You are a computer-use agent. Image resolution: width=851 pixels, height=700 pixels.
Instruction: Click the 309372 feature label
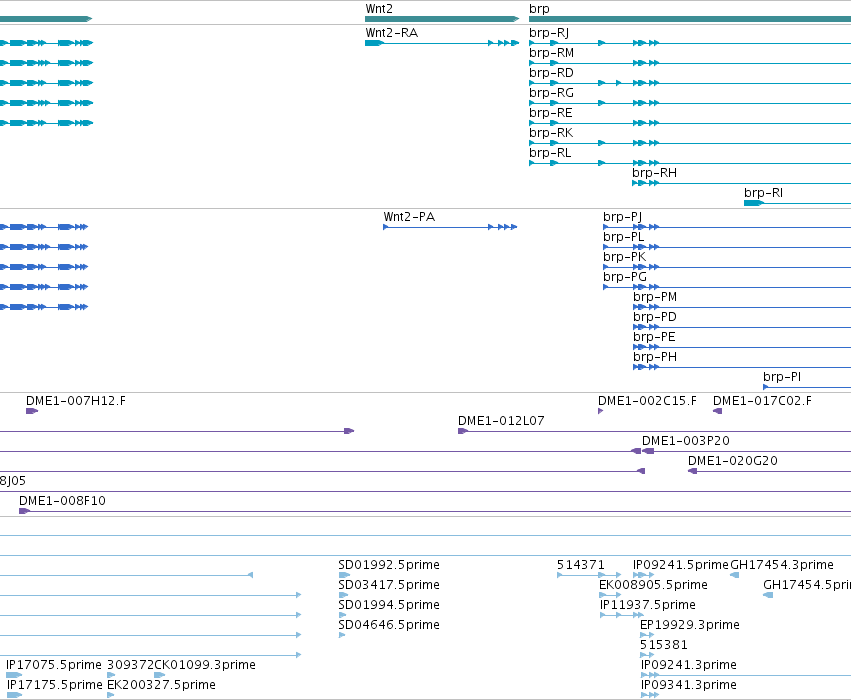[x=130, y=665]
